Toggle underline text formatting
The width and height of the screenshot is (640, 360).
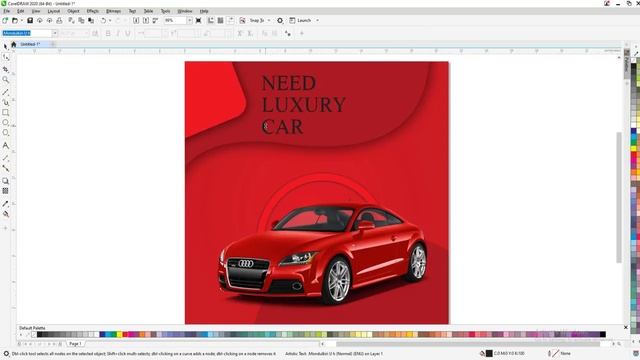point(128,33)
